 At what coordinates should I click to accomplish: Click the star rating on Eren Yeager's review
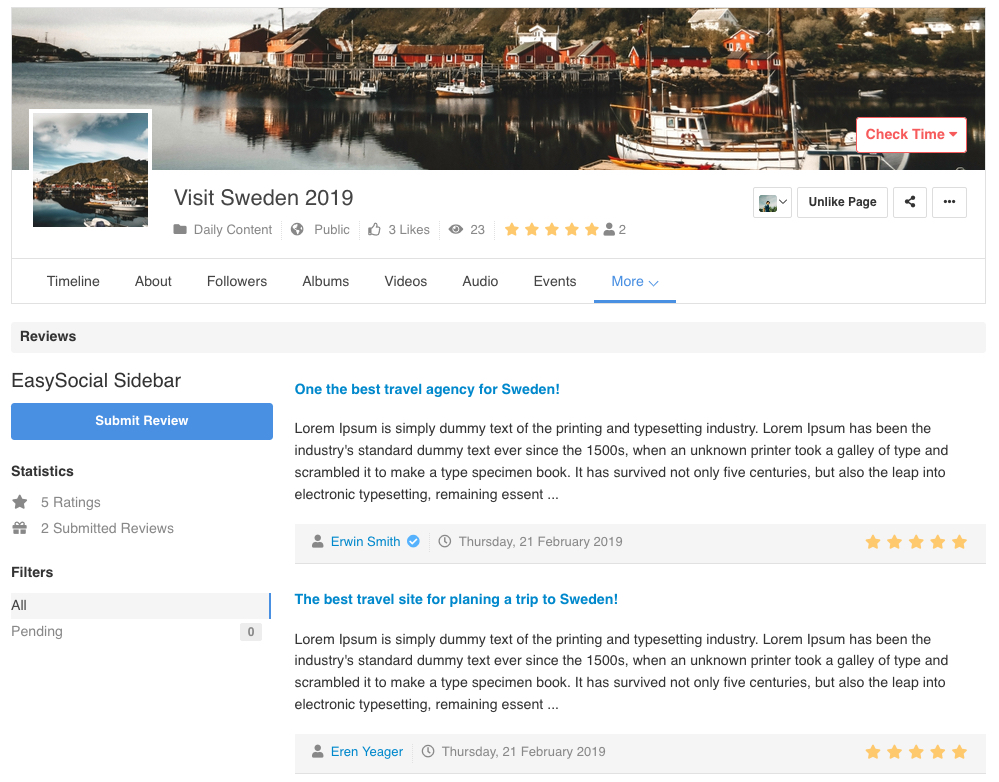pos(916,752)
